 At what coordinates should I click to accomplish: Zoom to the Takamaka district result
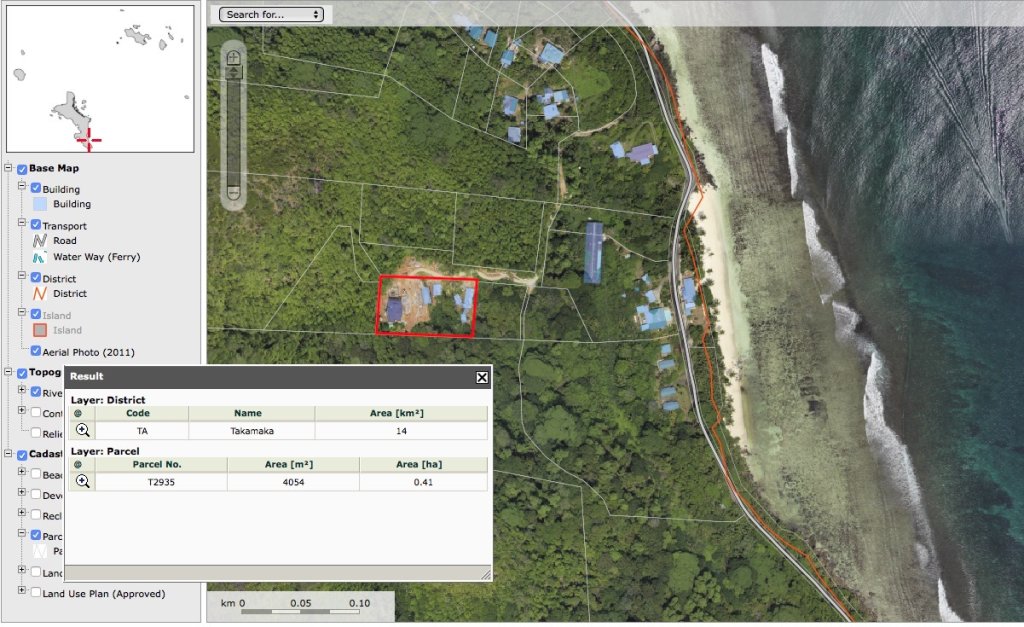point(83,430)
